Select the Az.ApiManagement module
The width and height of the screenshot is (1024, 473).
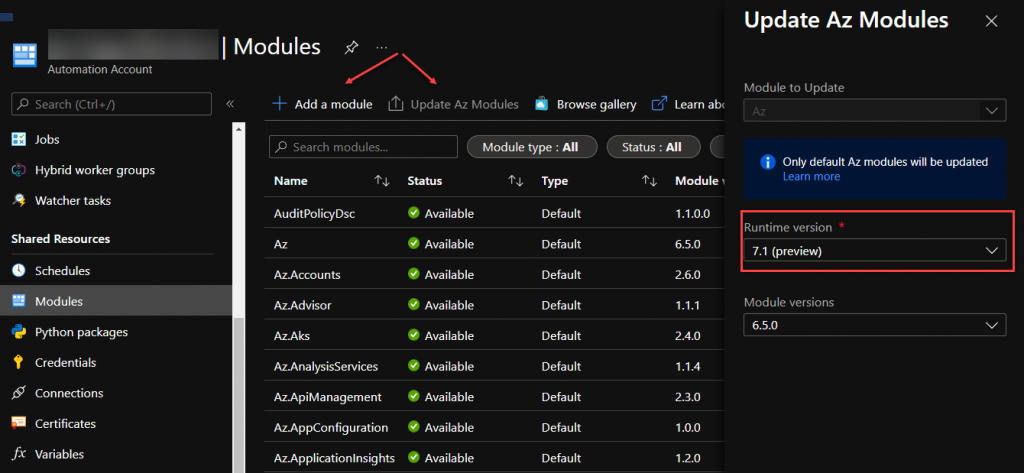tap(328, 397)
